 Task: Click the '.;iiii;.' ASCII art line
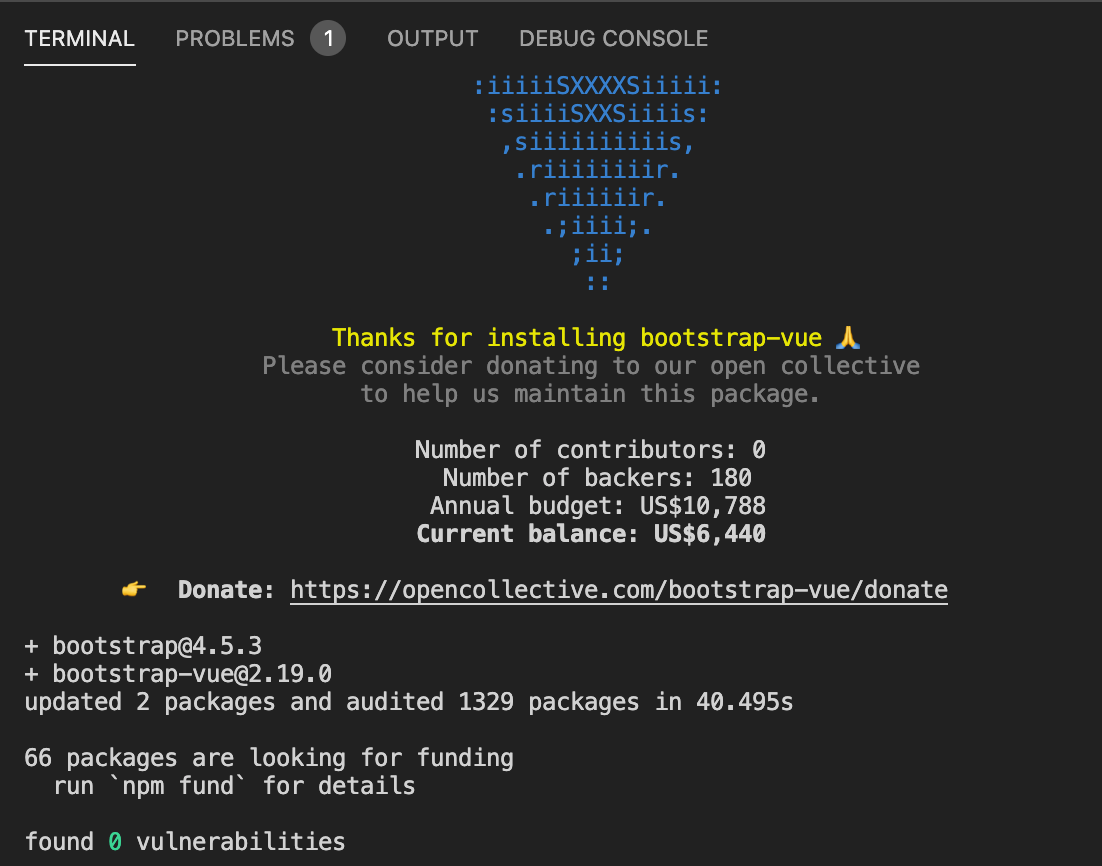pyautogui.click(x=597, y=226)
